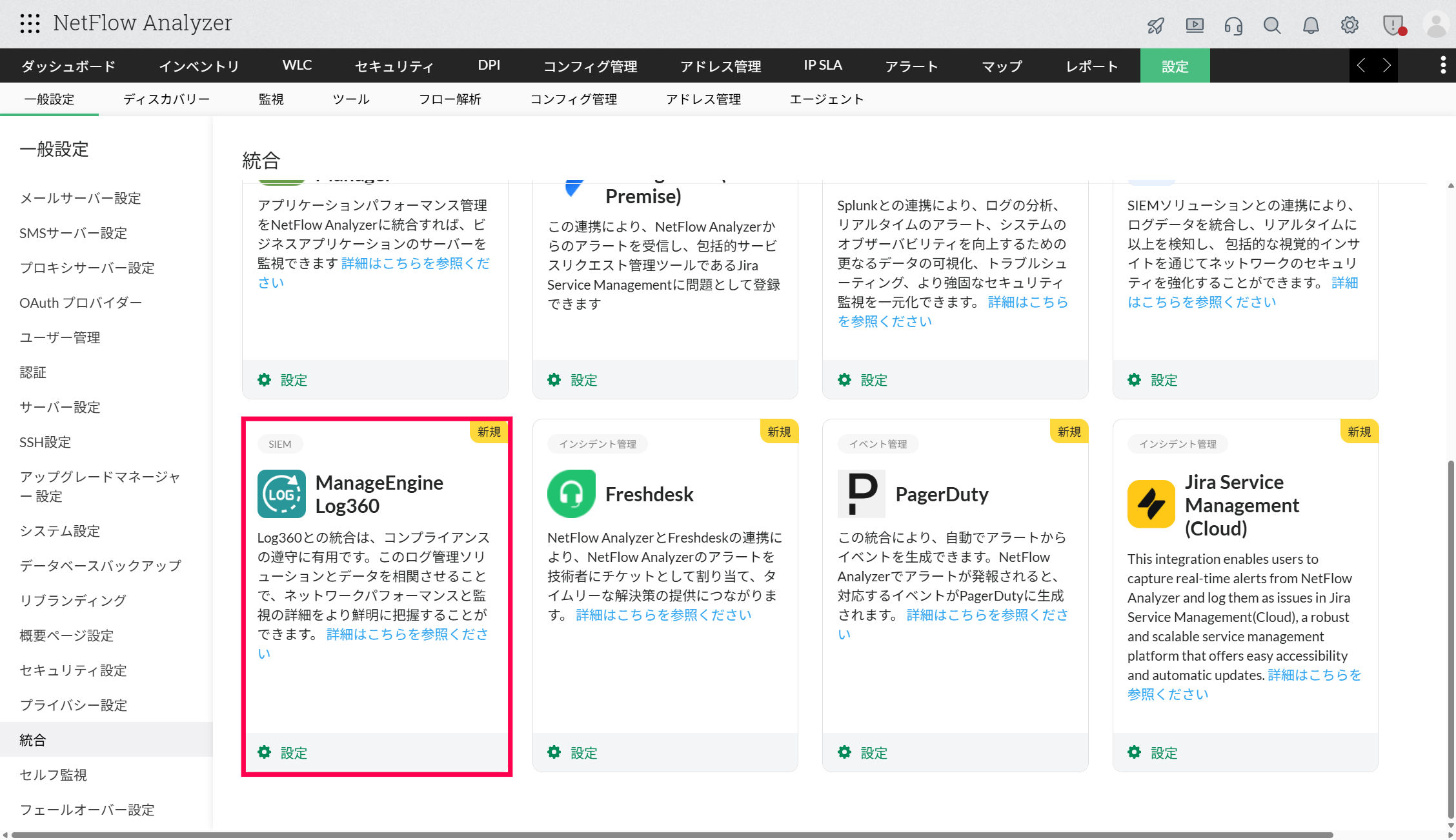Open the user profile avatar
The height and width of the screenshot is (840, 1456).
[x=1436, y=25]
